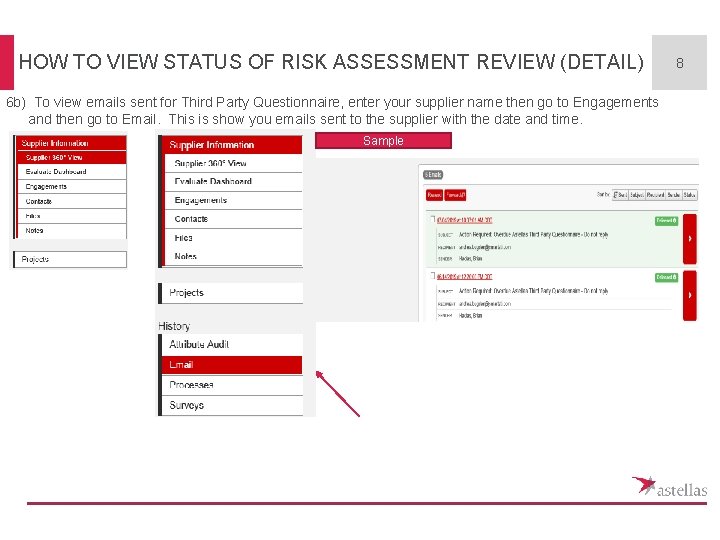Open Engagements in the small menu

(x=72, y=186)
